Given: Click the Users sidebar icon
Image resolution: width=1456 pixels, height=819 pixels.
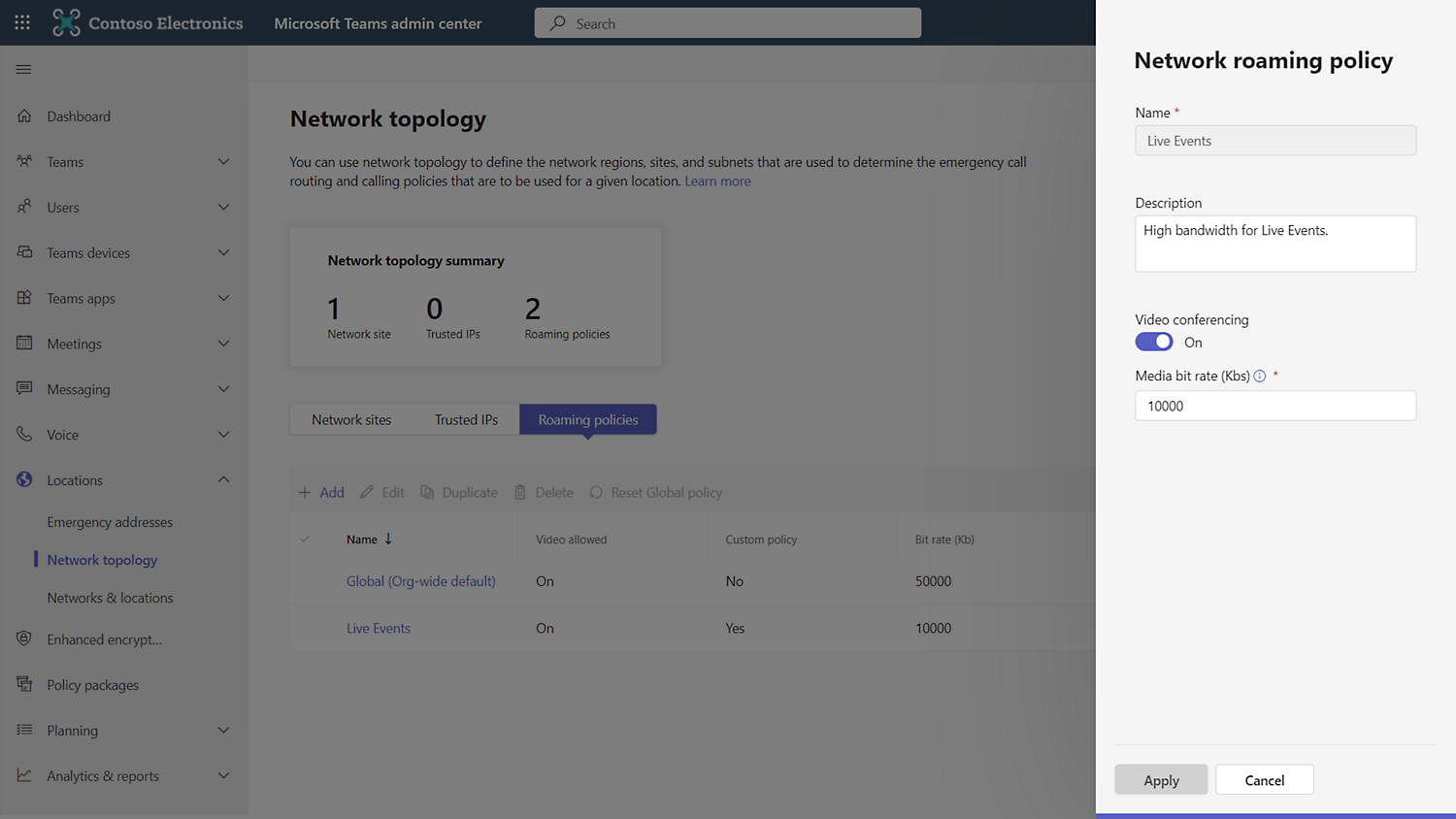Looking at the screenshot, I should pyautogui.click(x=24, y=207).
